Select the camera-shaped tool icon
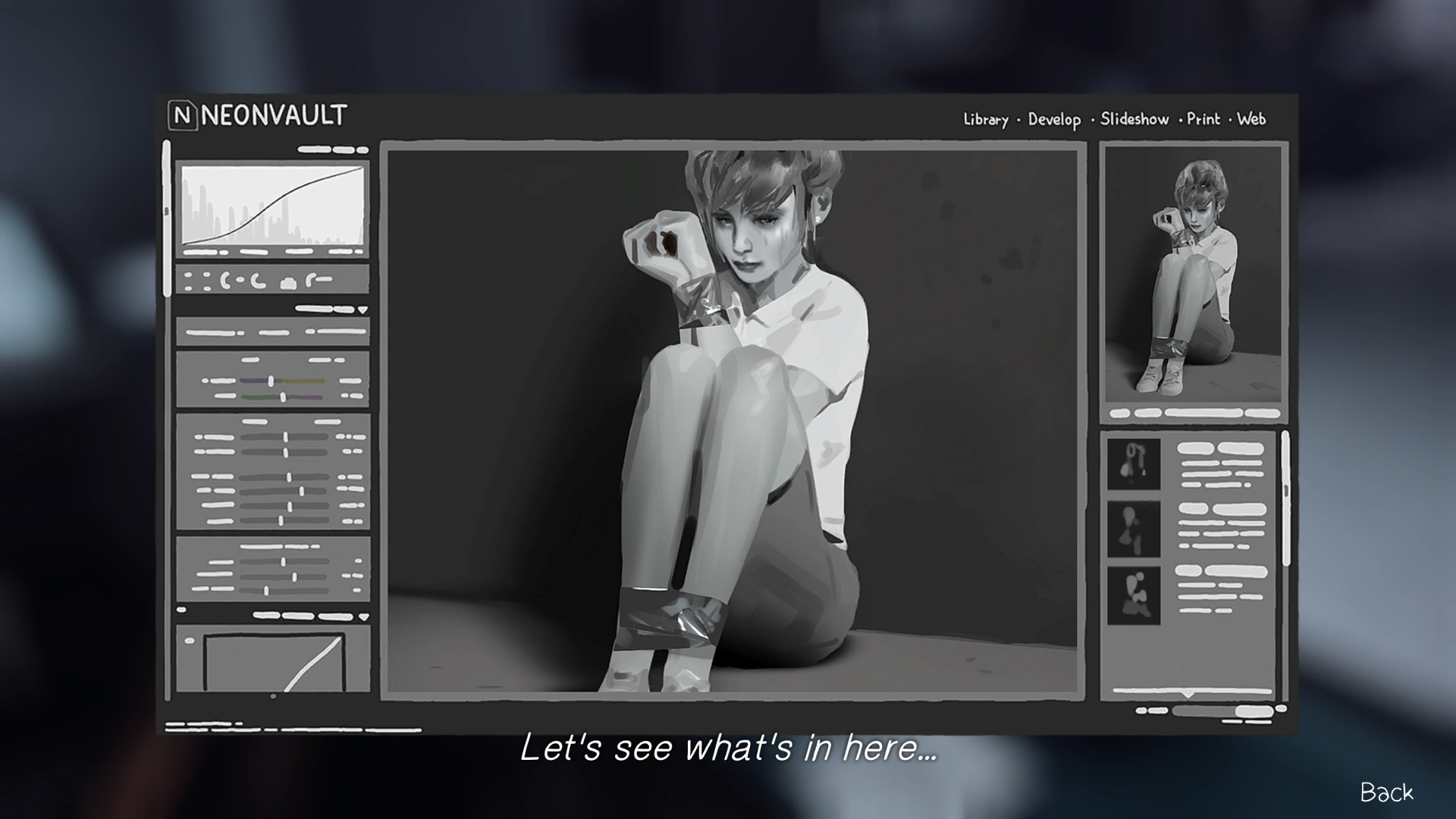Image resolution: width=1456 pixels, height=819 pixels. [x=288, y=283]
